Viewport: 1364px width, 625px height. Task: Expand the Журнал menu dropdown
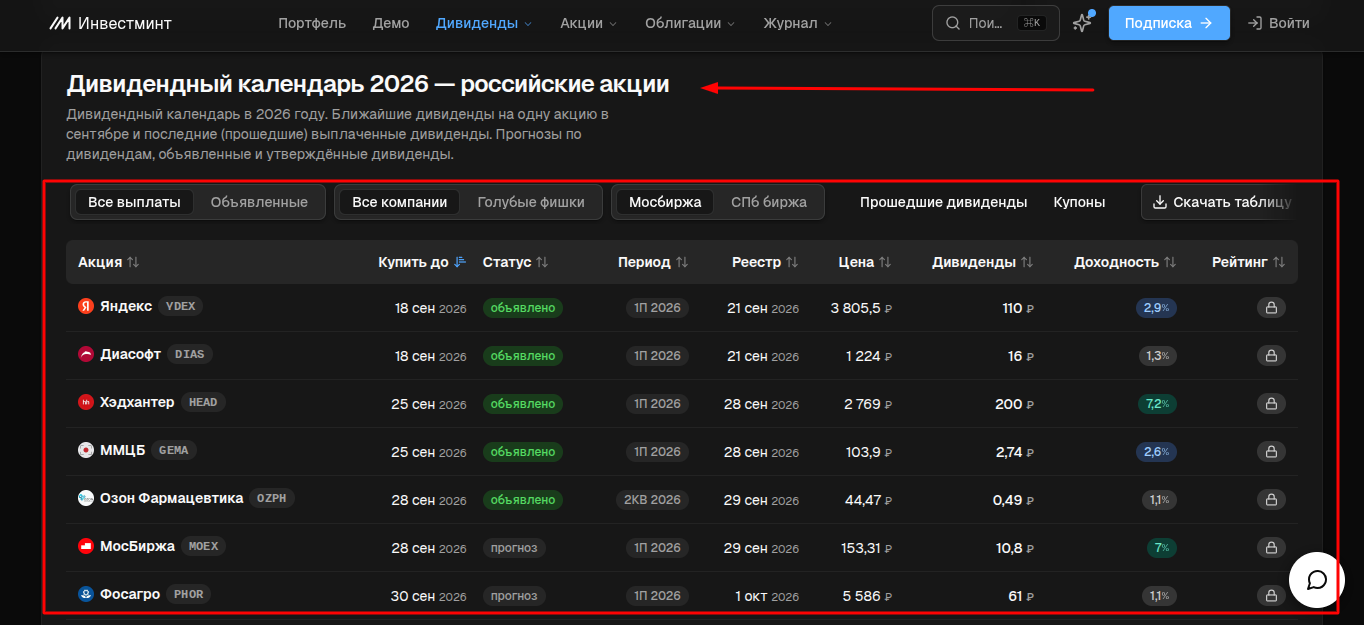coord(797,23)
